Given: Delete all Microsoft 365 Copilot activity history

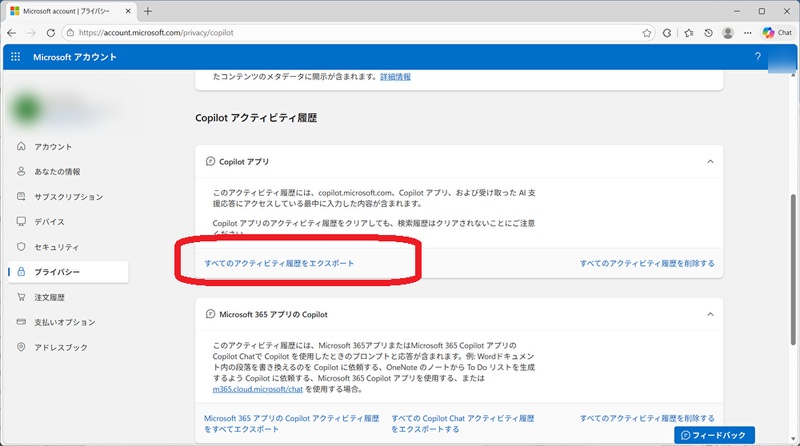Looking at the screenshot, I should (x=647, y=418).
